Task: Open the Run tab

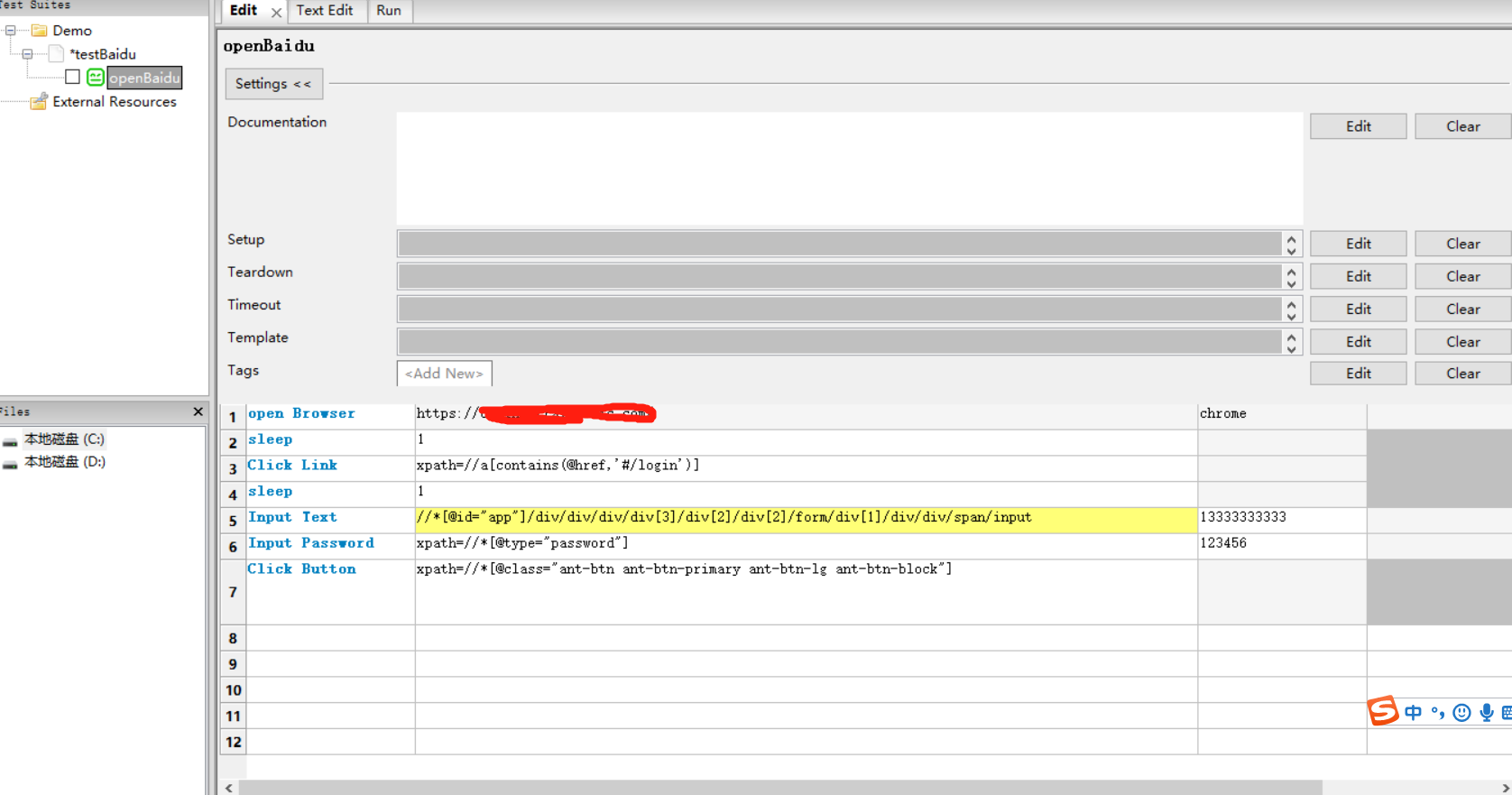Action: 389,11
